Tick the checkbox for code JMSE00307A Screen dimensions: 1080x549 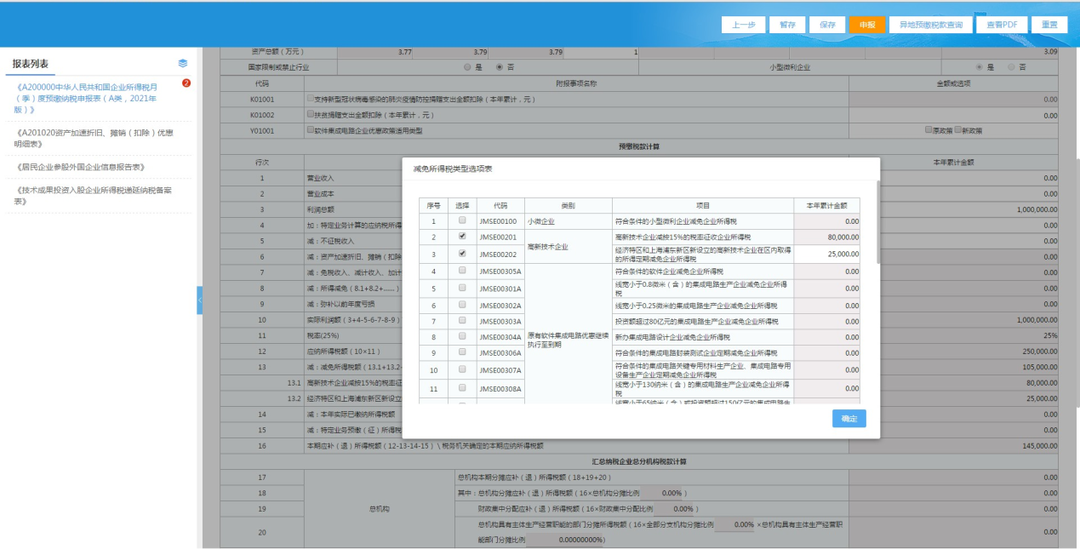462,370
